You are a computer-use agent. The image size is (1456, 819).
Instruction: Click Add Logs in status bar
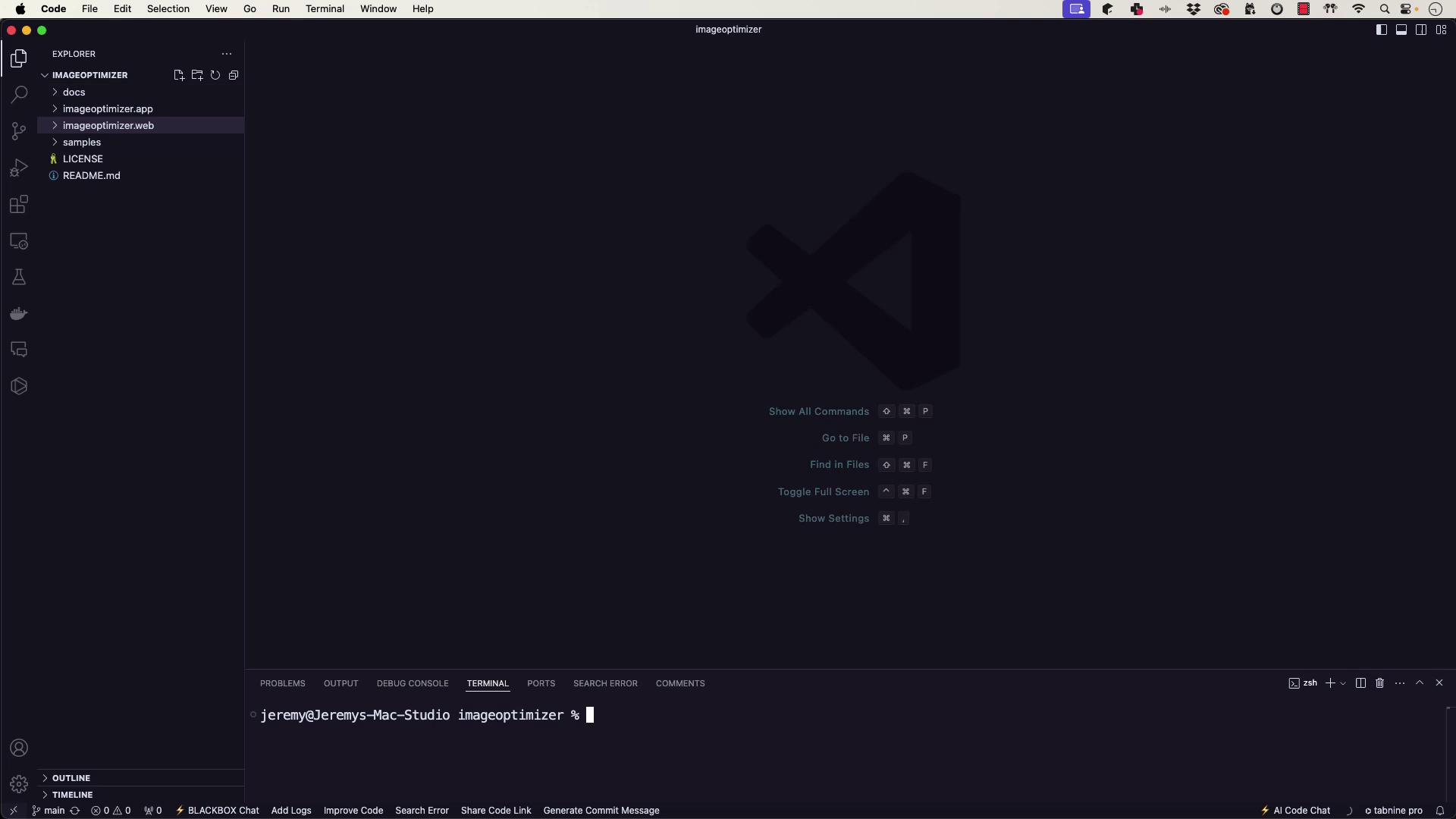[x=291, y=811]
